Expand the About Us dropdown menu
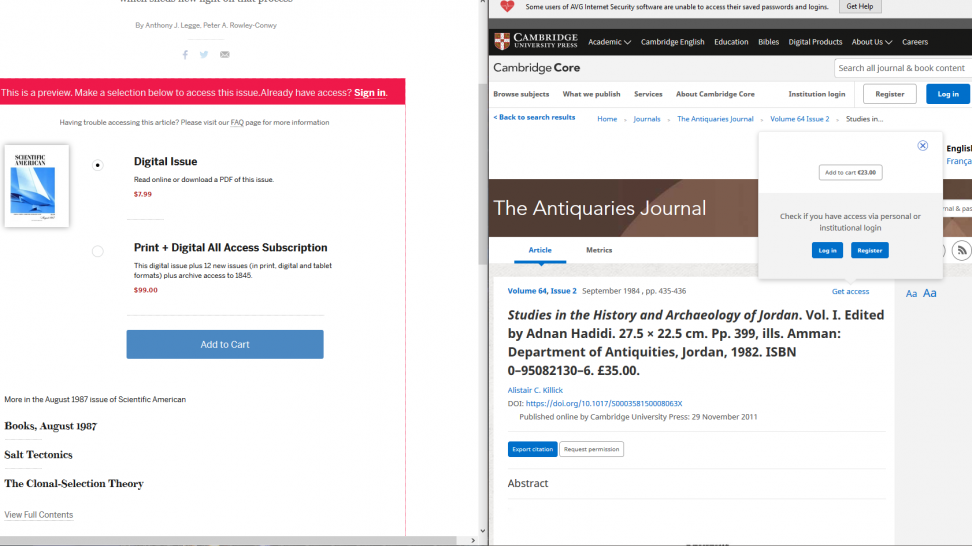Image resolution: width=972 pixels, height=546 pixels. click(x=872, y=42)
